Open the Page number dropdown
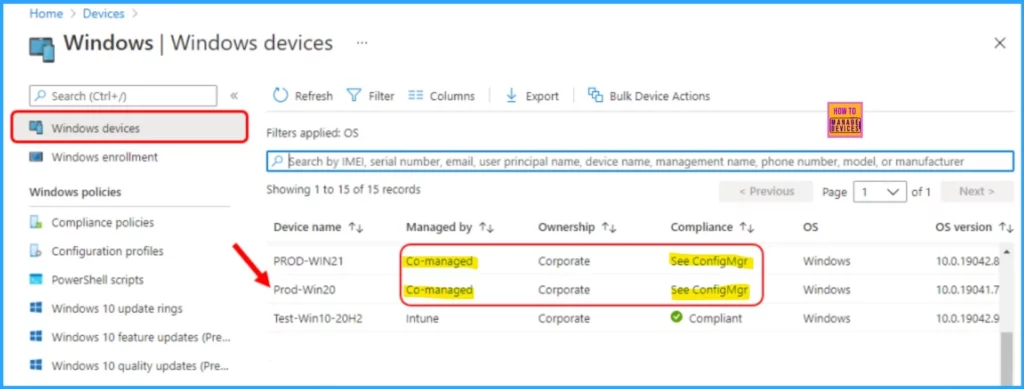 coord(880,192)
